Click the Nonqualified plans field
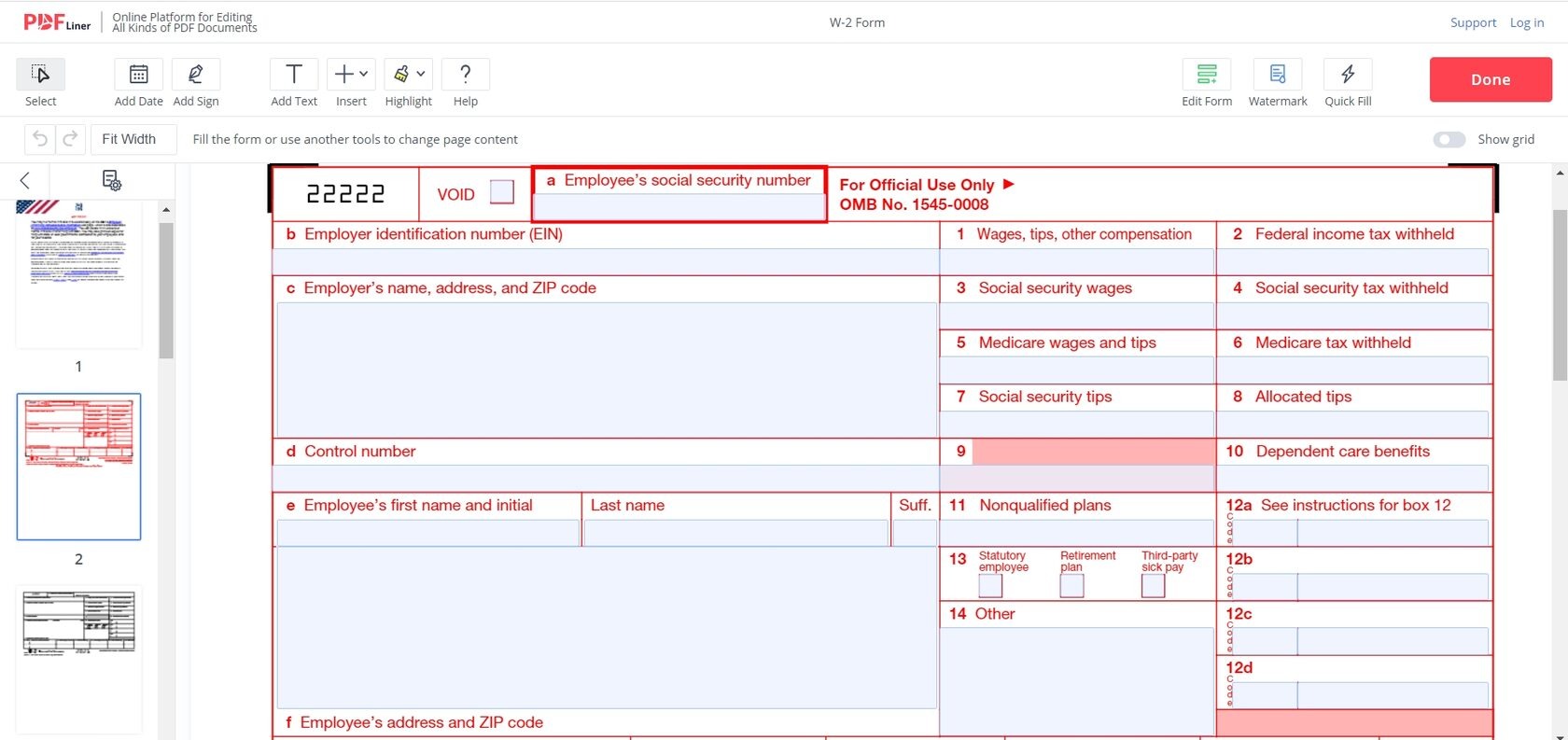This screenshot has height=740, width=1568. pos(1077,532)
